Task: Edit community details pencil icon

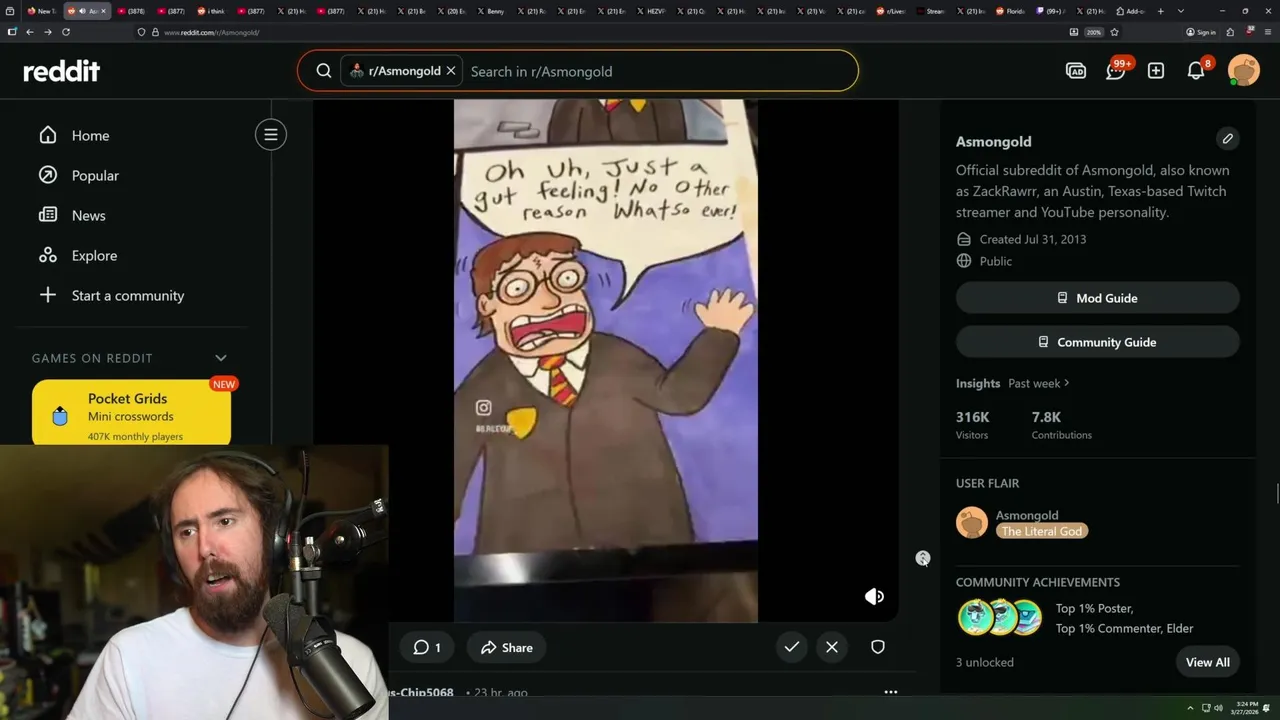Action: [x=1228, y=139]
